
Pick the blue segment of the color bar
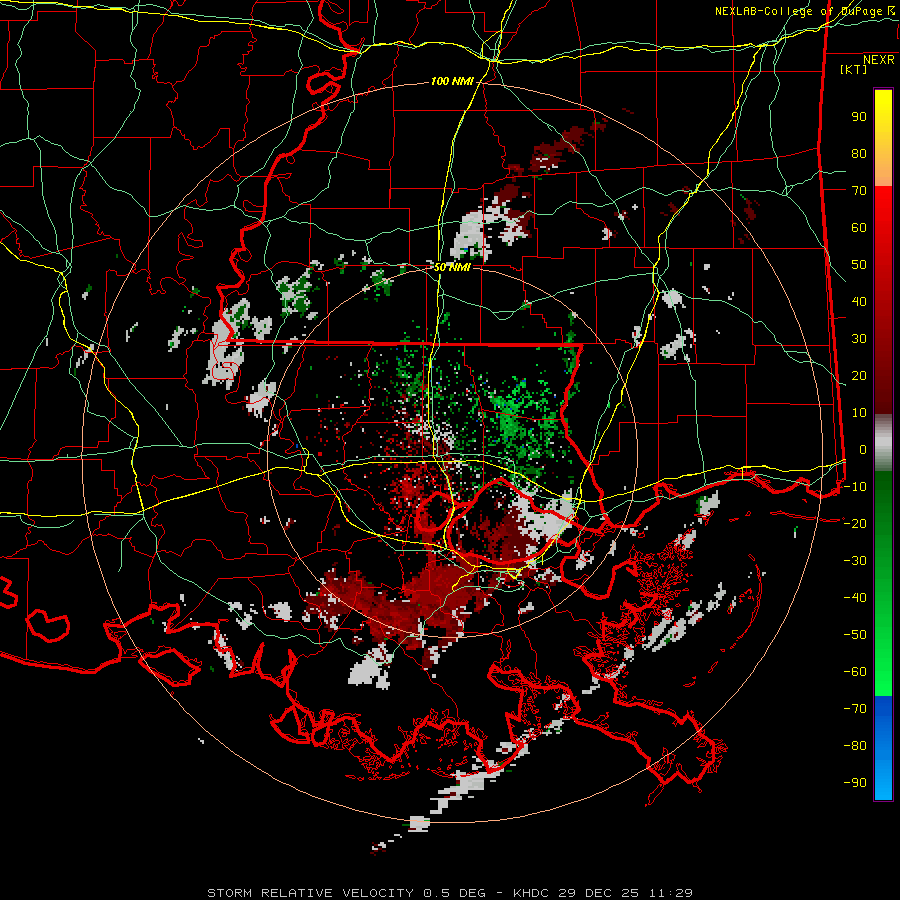click(883, 747)
